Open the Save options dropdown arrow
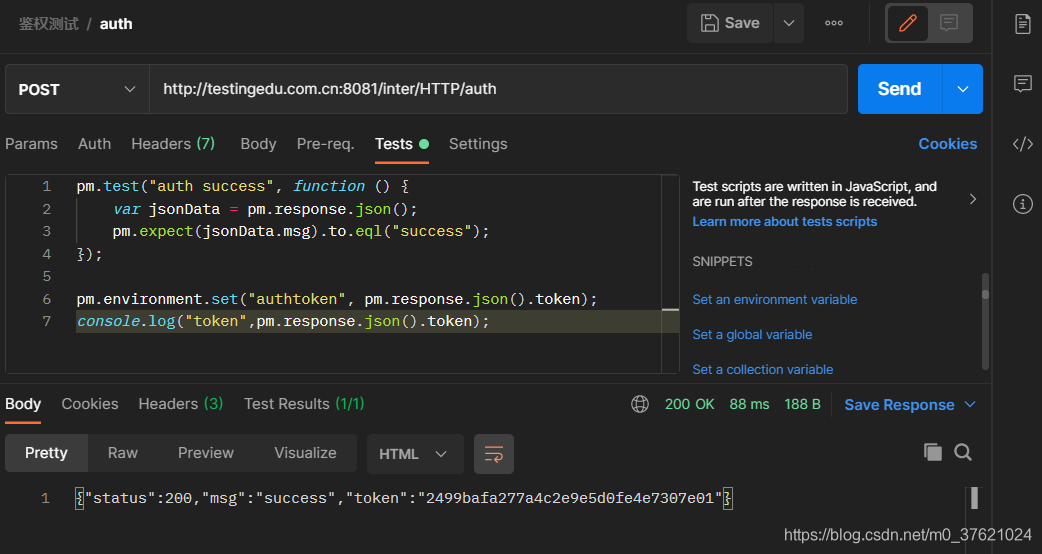Image resolution: width=1042 pixels, height=554 pixels. pos(789,23)
